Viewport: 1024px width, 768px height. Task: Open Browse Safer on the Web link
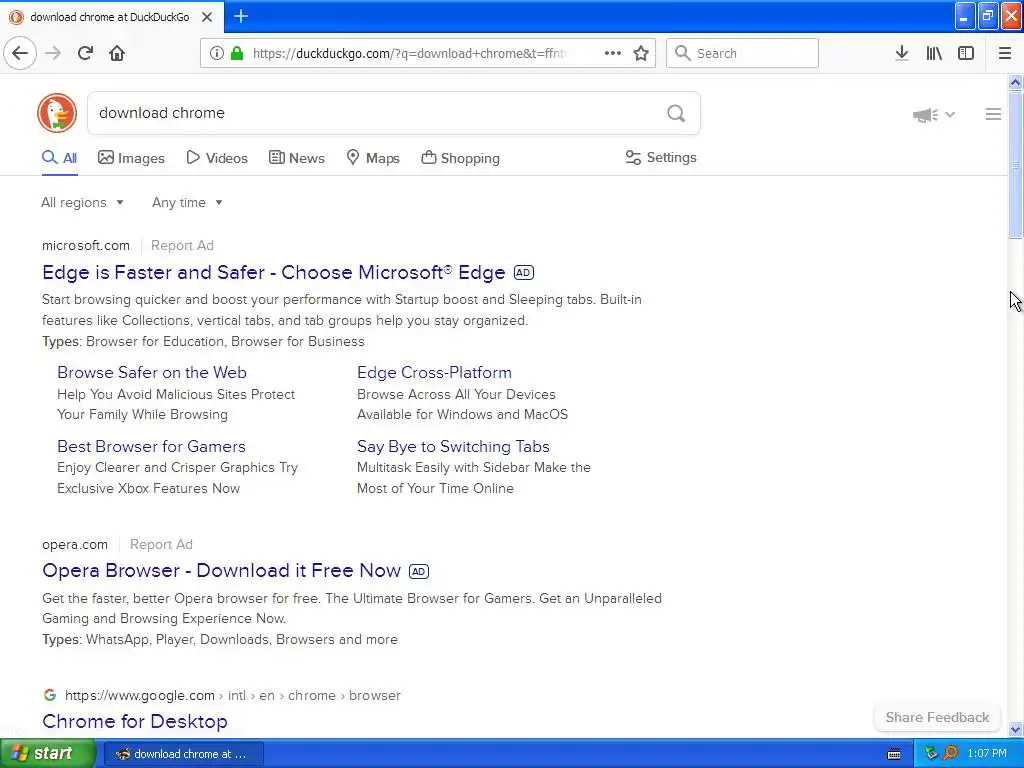pos(152,372)
